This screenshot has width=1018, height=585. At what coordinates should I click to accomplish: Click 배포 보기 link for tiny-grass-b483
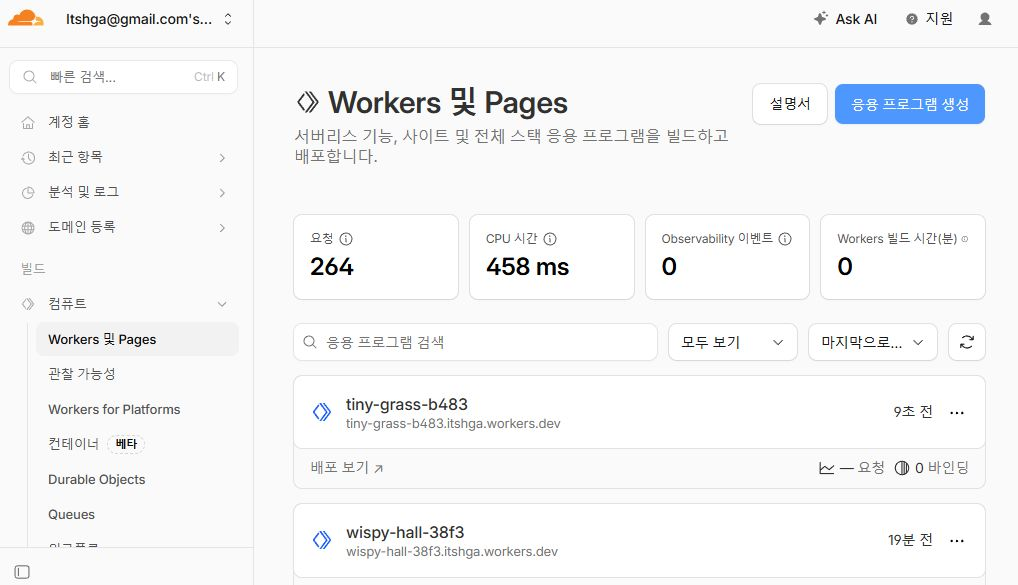(x=347, y=467)
